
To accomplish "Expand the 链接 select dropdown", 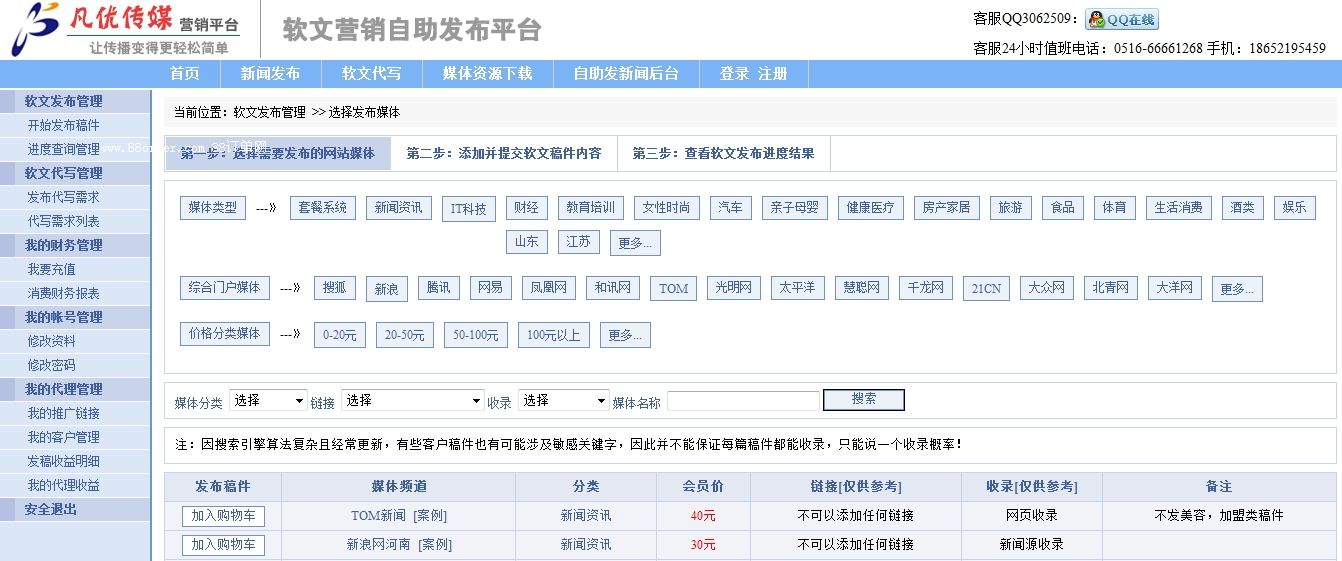I will pos(412,400).
